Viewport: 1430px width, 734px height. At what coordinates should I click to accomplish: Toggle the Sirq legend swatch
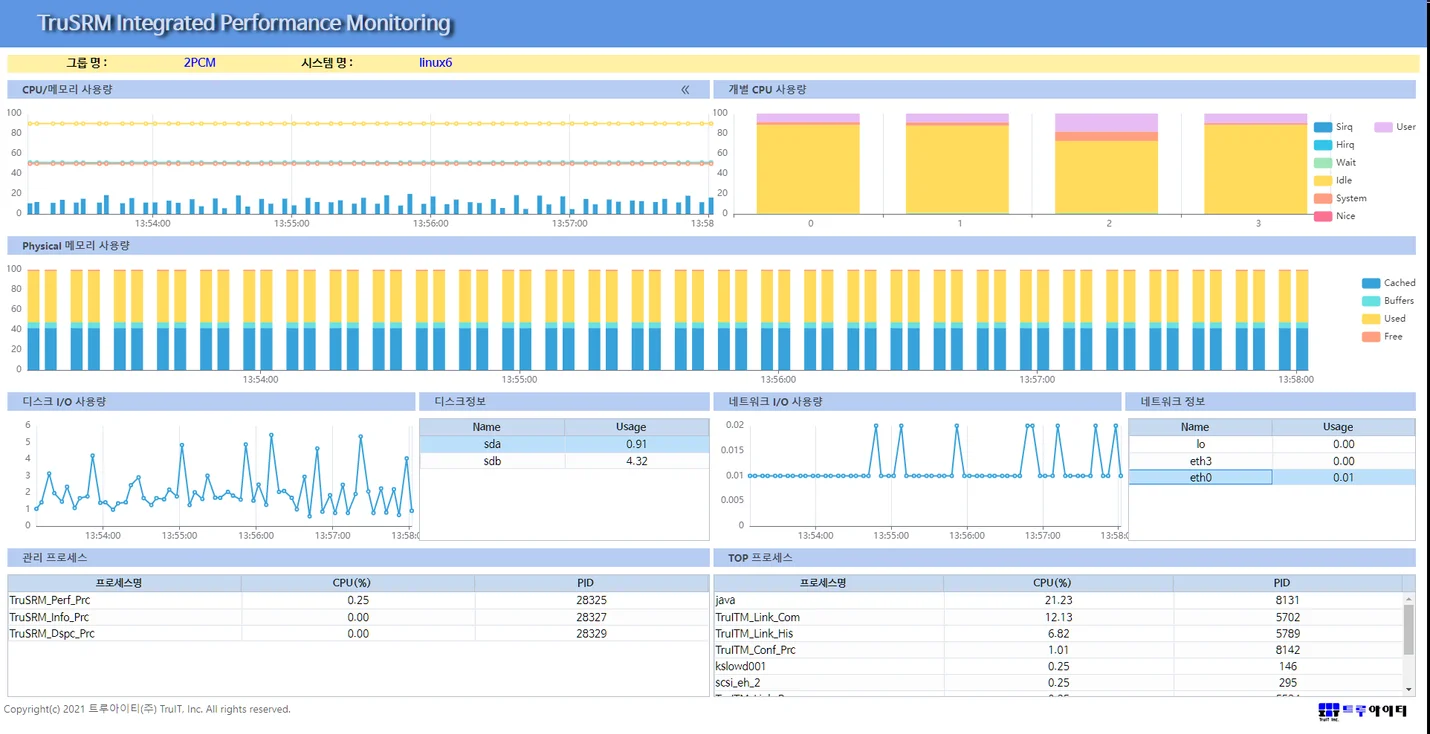click(x=1323, y=127)
